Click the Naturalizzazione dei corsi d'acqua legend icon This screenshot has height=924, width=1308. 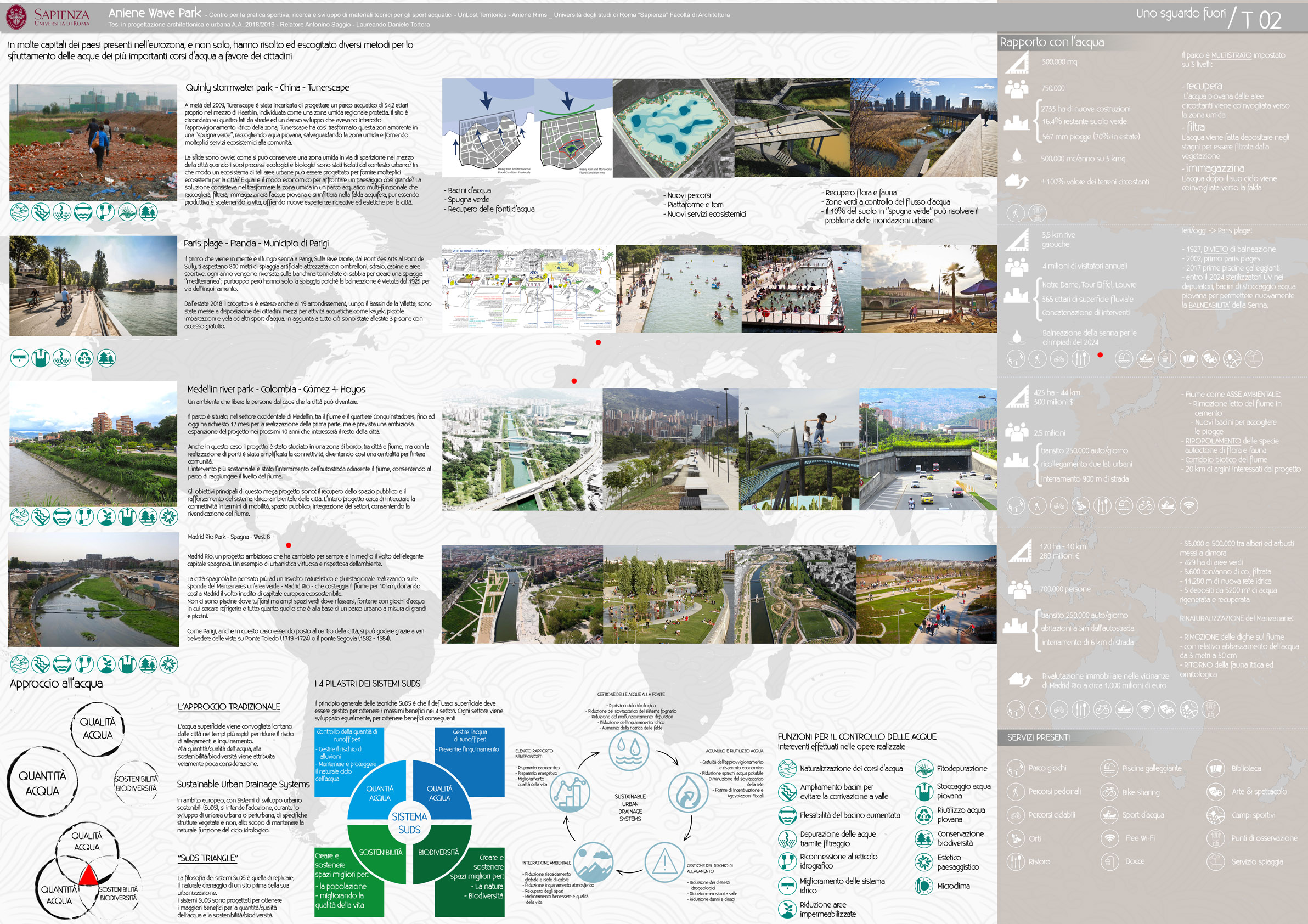pyautogui.click(x=787, y=769)
